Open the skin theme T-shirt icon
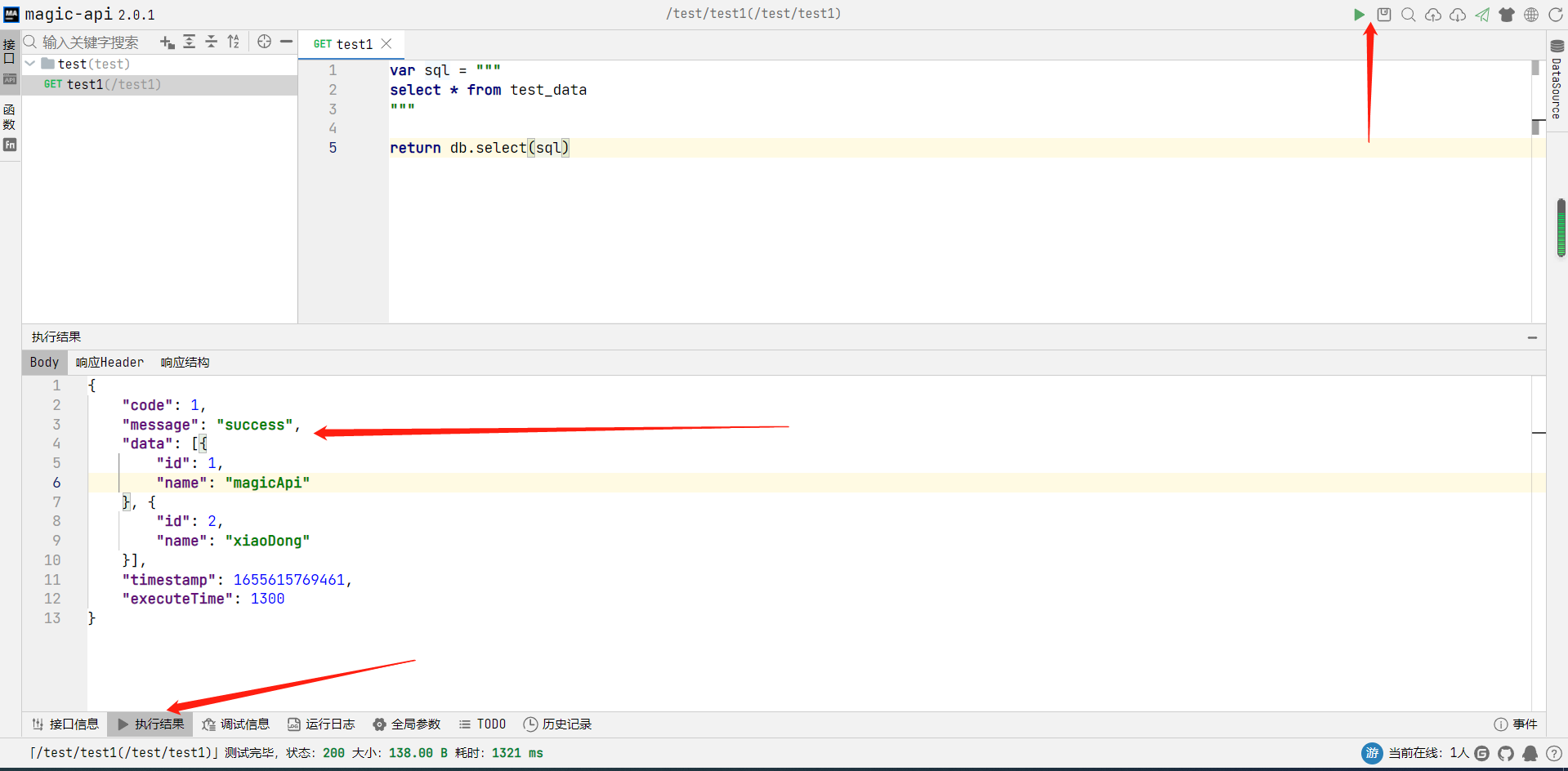This screenshot has width=1568, height=771. point(1507,15)
